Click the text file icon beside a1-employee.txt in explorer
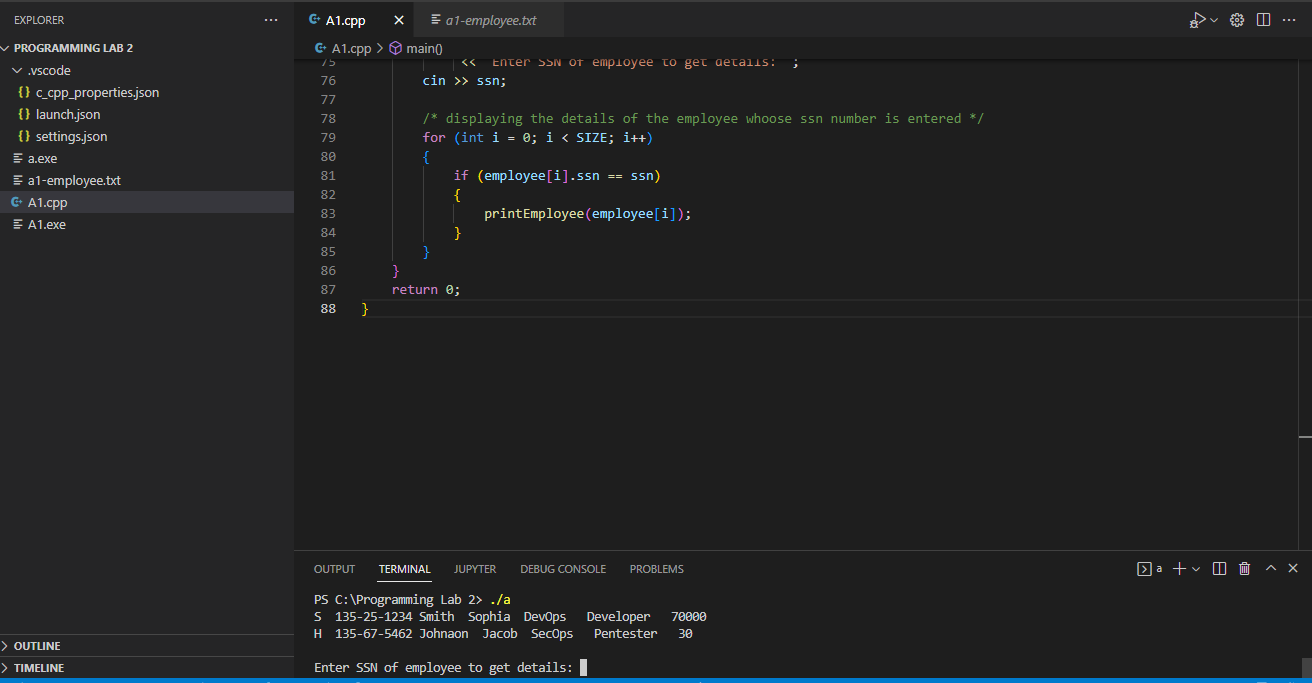Screen dimensions: 1312x683 click(17, 180)
